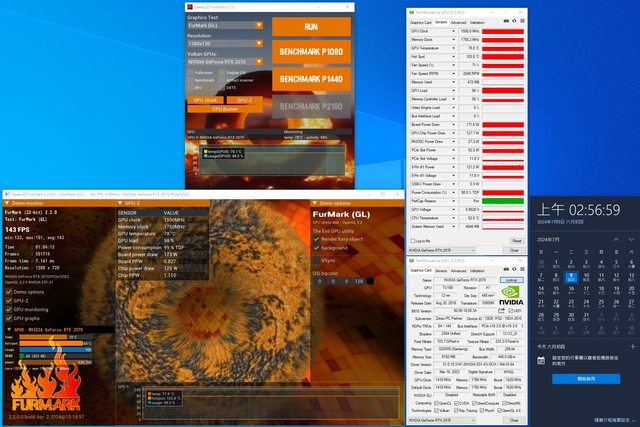This screenshot has height=427, width=640.
Task: Tick the Artifact scanner checkbox
Action: pyautogui.click(x=223, y=80)
